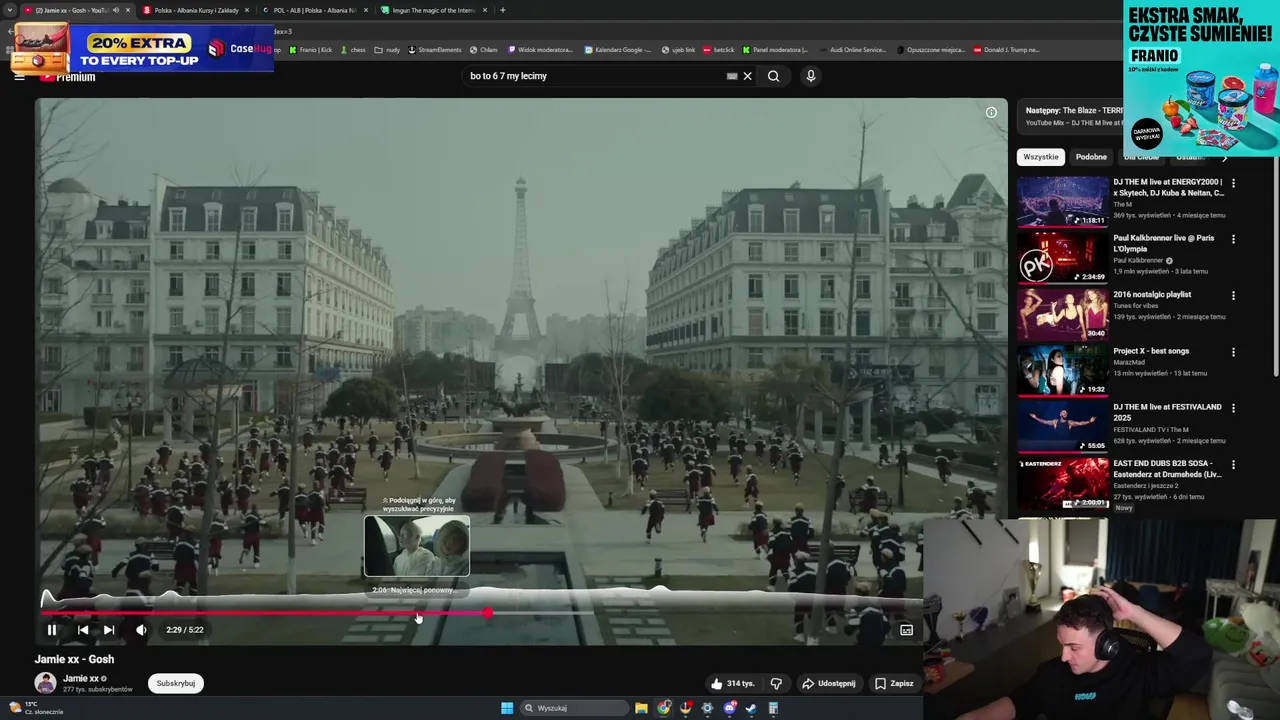Open the nudy bookmark folder

point(387,49)
